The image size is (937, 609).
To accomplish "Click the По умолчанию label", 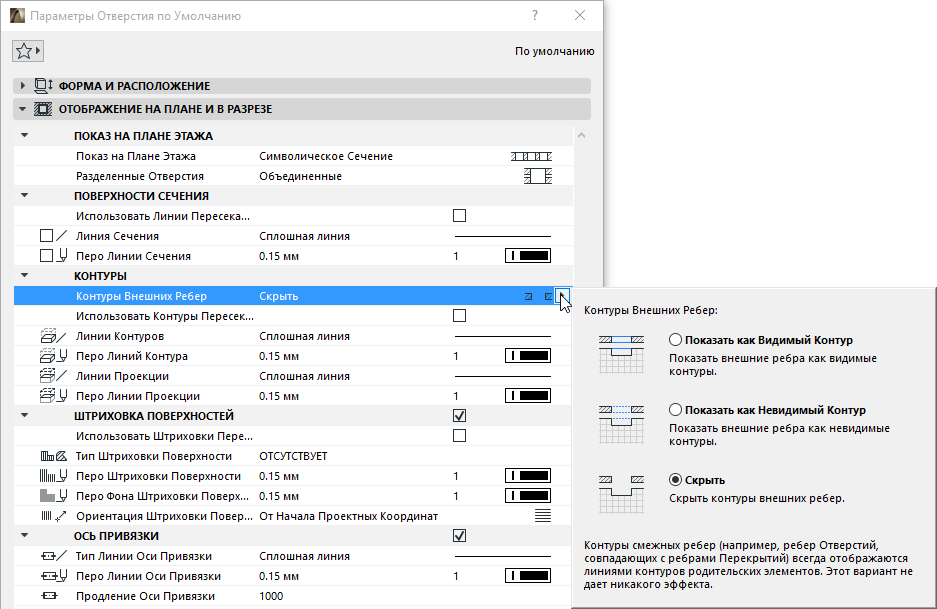I will (x=555, y=51).
